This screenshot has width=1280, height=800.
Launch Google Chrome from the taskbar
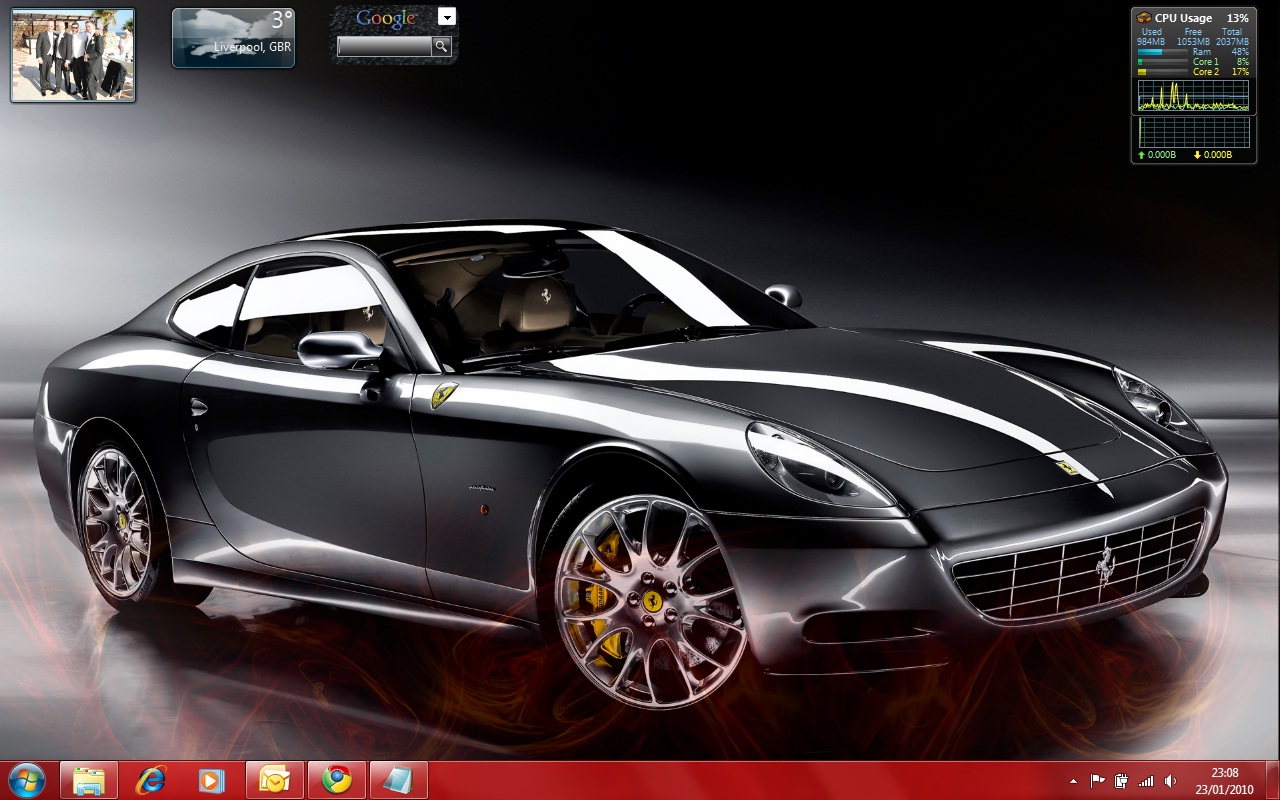pos(336,780)
